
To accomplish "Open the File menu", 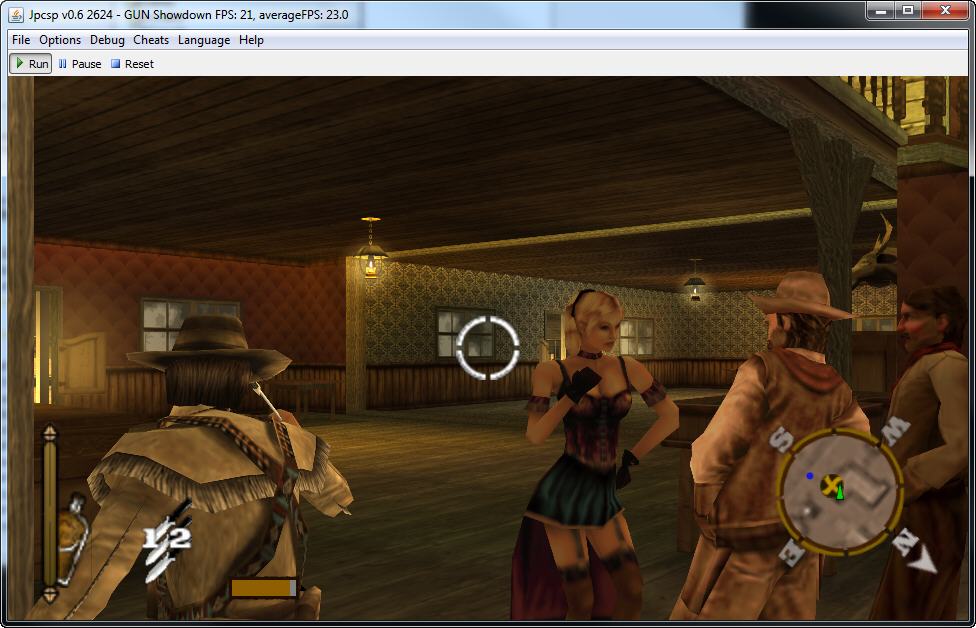I will [21, 40].
